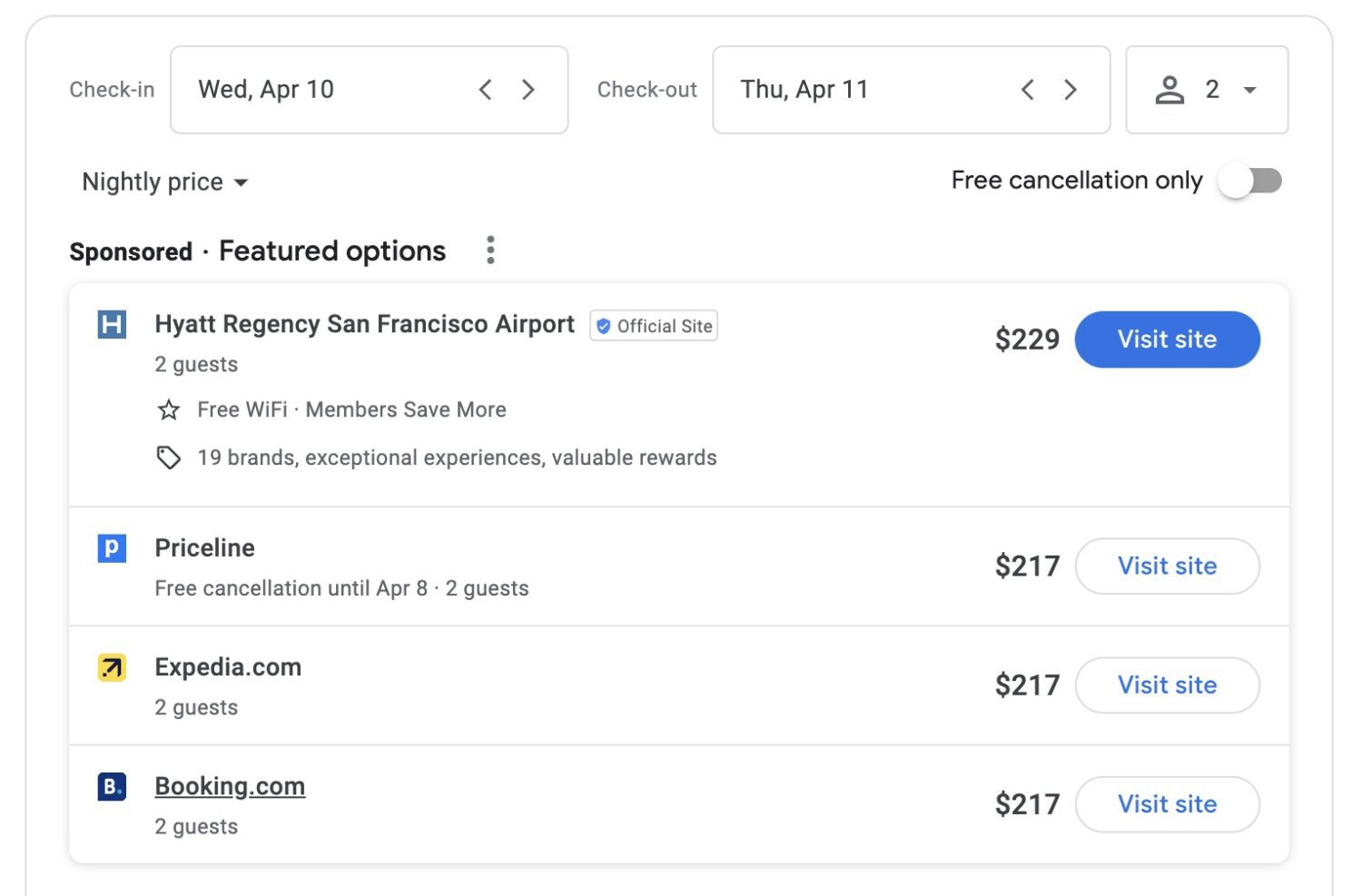The height and width of the screenshot is (896, 1362).
Task: Click the Booking.com logo icon
Action: tap(111, 787)
